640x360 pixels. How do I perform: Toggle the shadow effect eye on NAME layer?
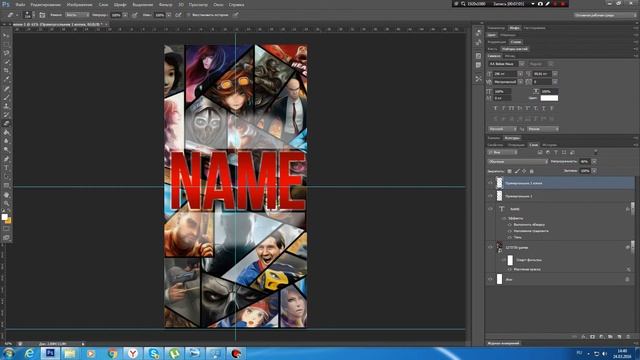510,237
